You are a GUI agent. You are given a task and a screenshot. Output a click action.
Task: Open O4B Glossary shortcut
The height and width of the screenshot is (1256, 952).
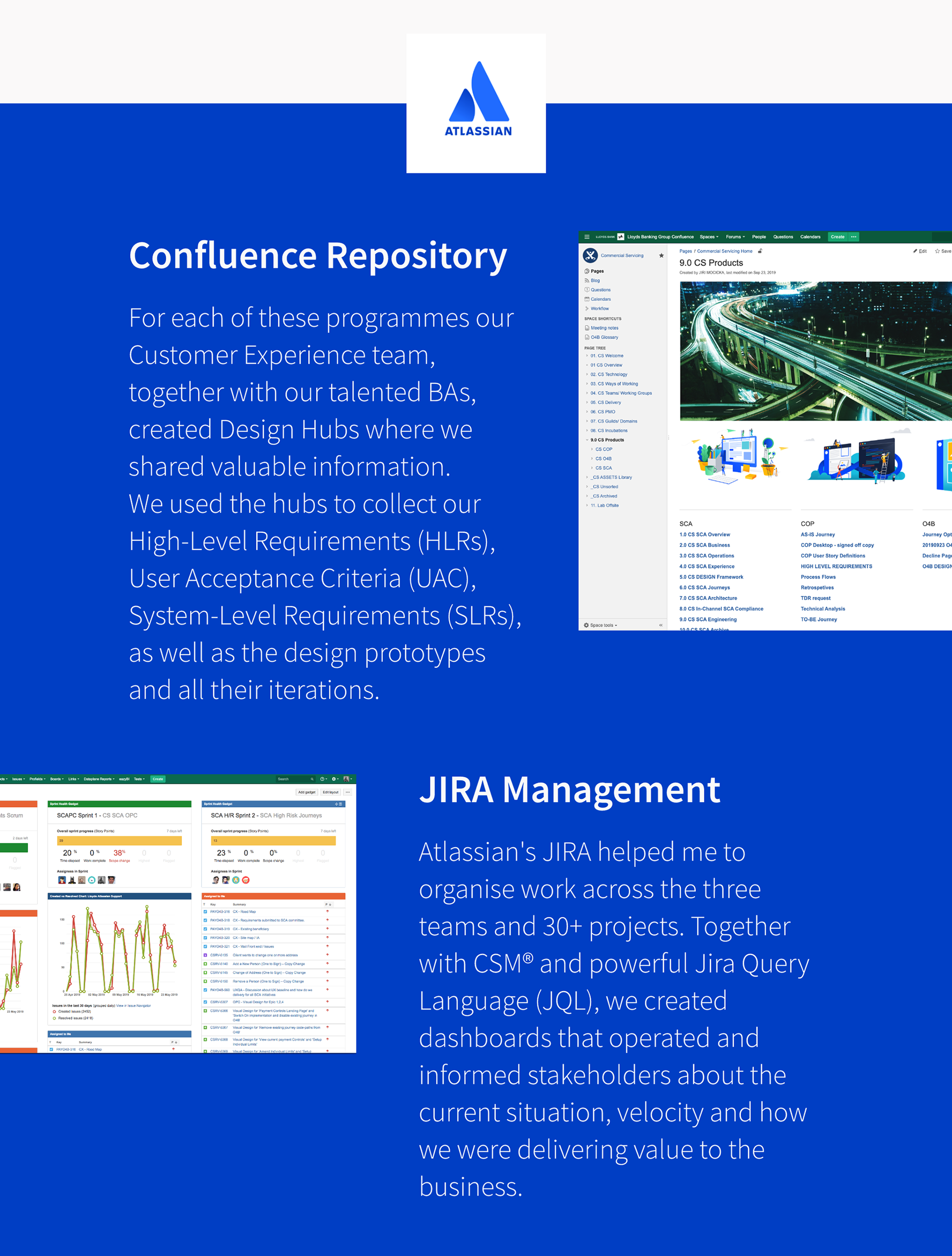click(602, 337)
